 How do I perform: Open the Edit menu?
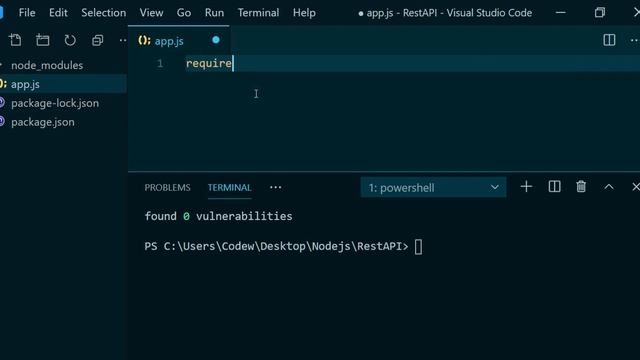tap(58, 13)
